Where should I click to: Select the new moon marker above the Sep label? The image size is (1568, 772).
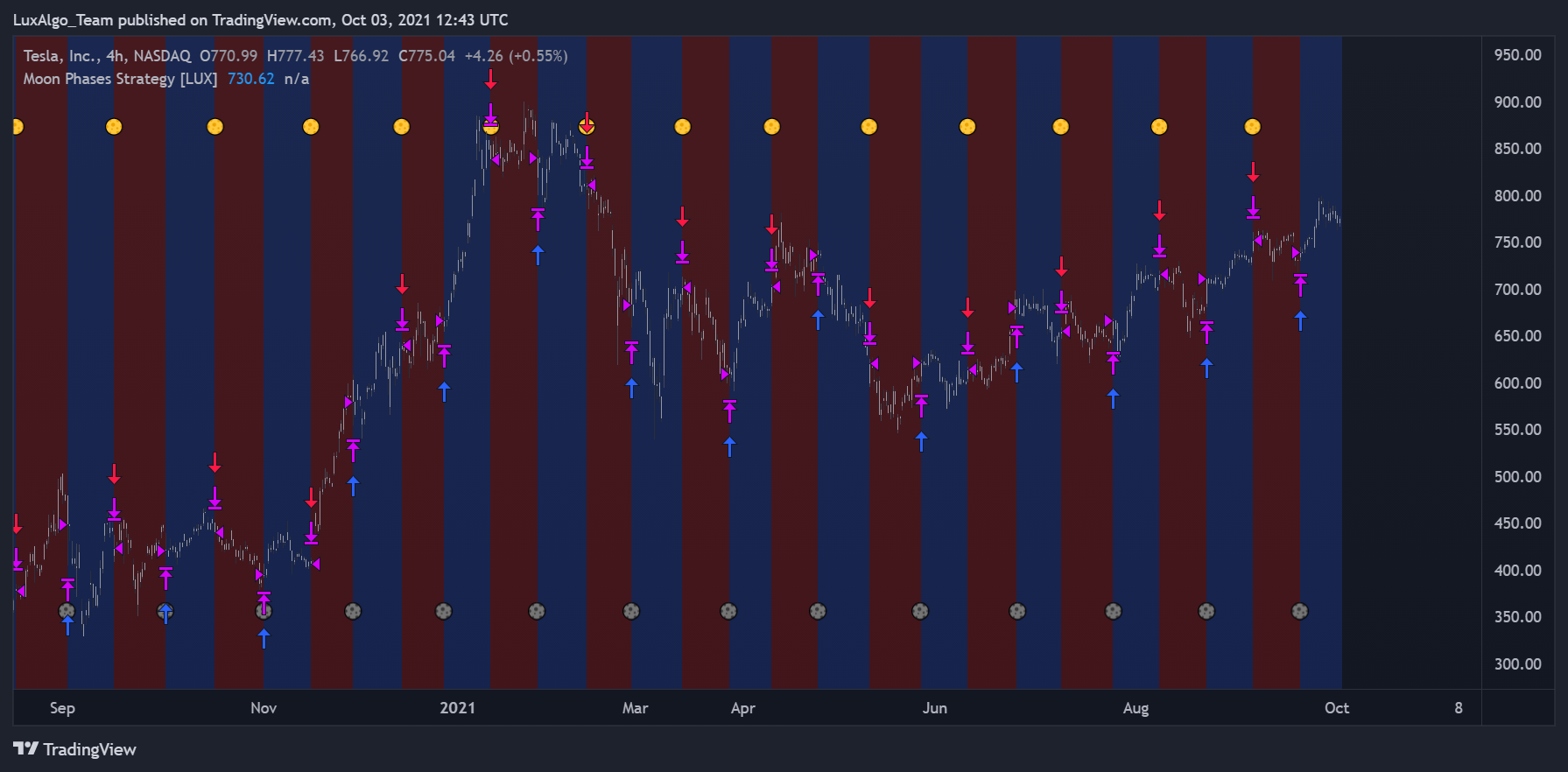coord(67,611)
